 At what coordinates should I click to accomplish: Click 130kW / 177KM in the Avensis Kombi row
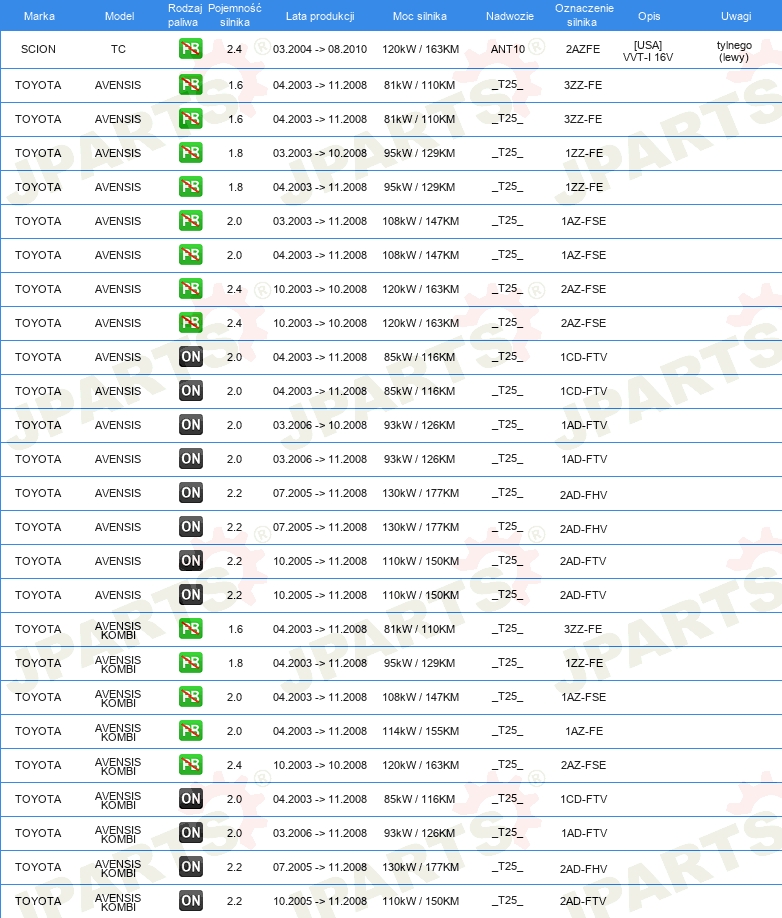(420, 867)
